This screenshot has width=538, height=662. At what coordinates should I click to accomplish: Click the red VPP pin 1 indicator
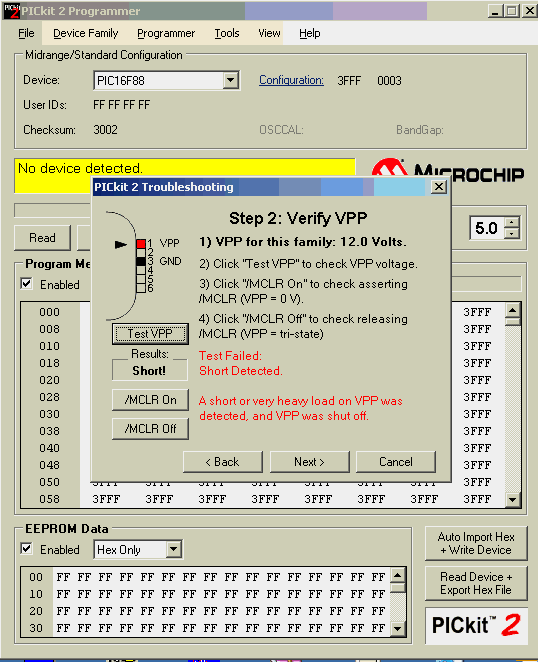click(141, 244)
